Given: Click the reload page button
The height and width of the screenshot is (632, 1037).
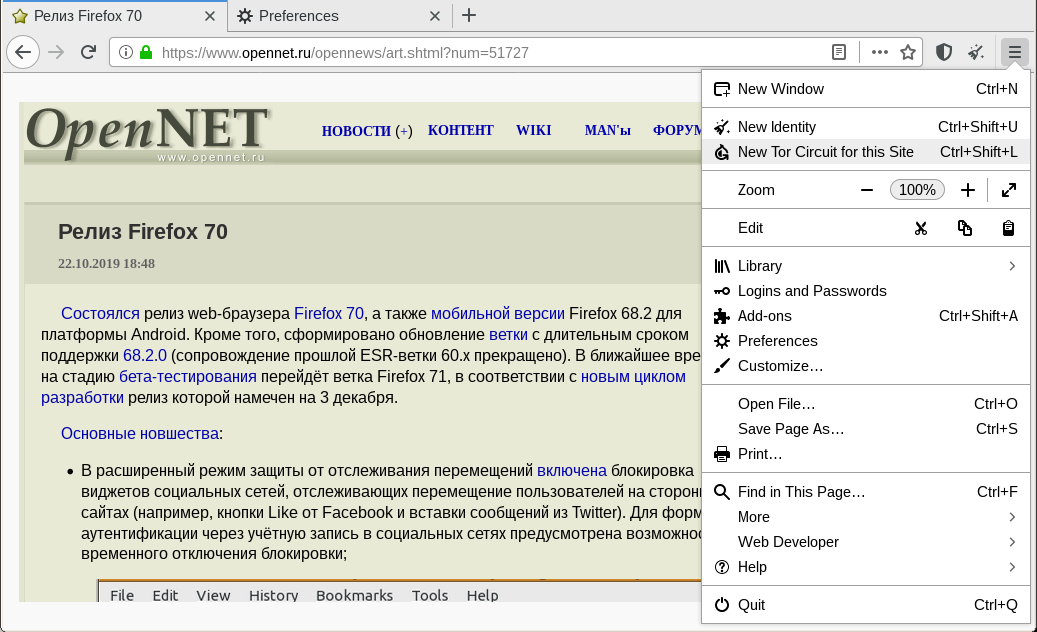Looking at the screenshot, I should tap(88, 52).
